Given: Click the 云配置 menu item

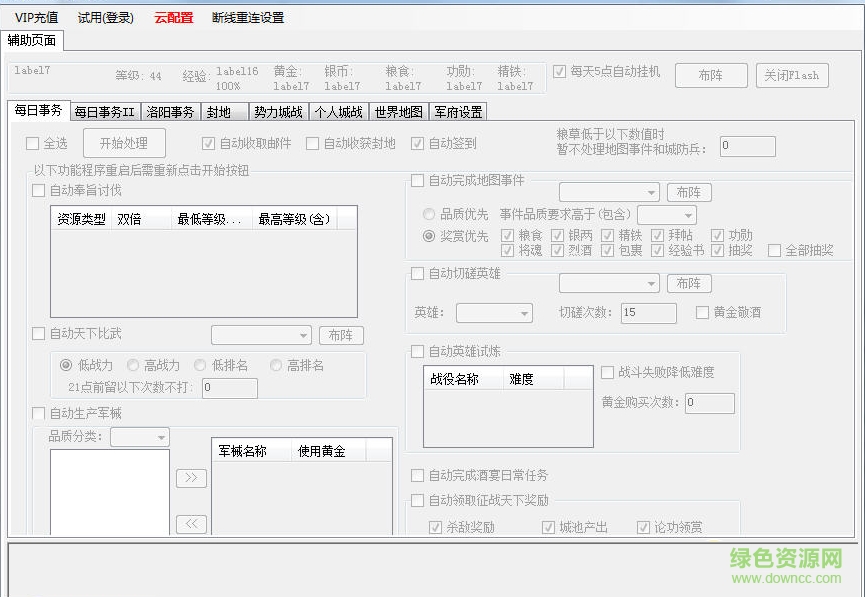Looking at the screenshot, I should click(x=173, y=16).
